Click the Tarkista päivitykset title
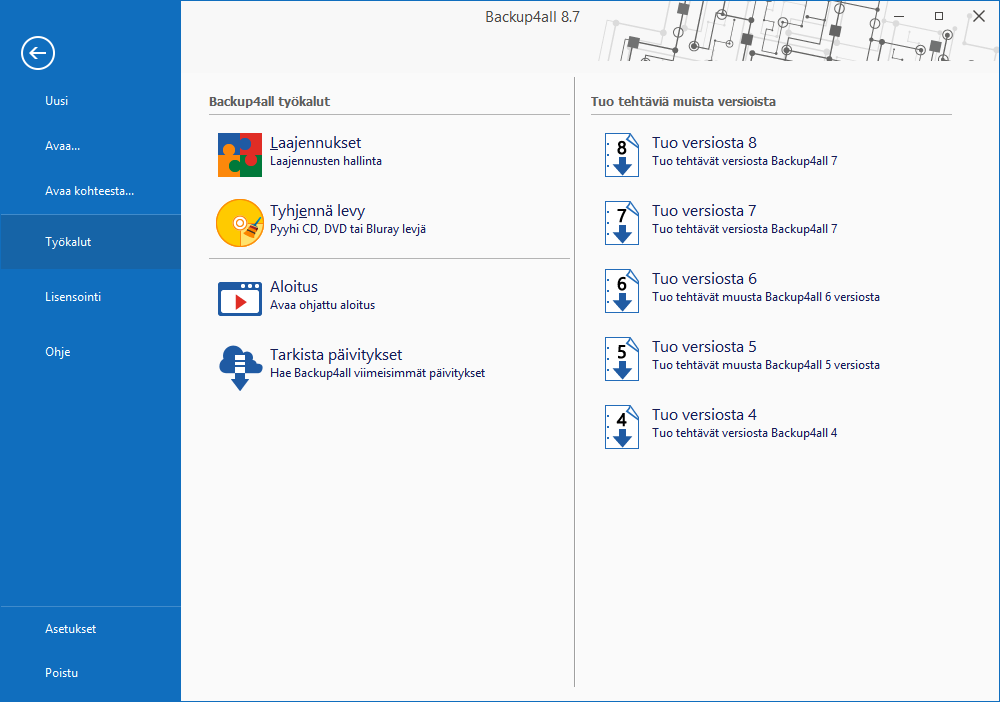 point(336,355)
